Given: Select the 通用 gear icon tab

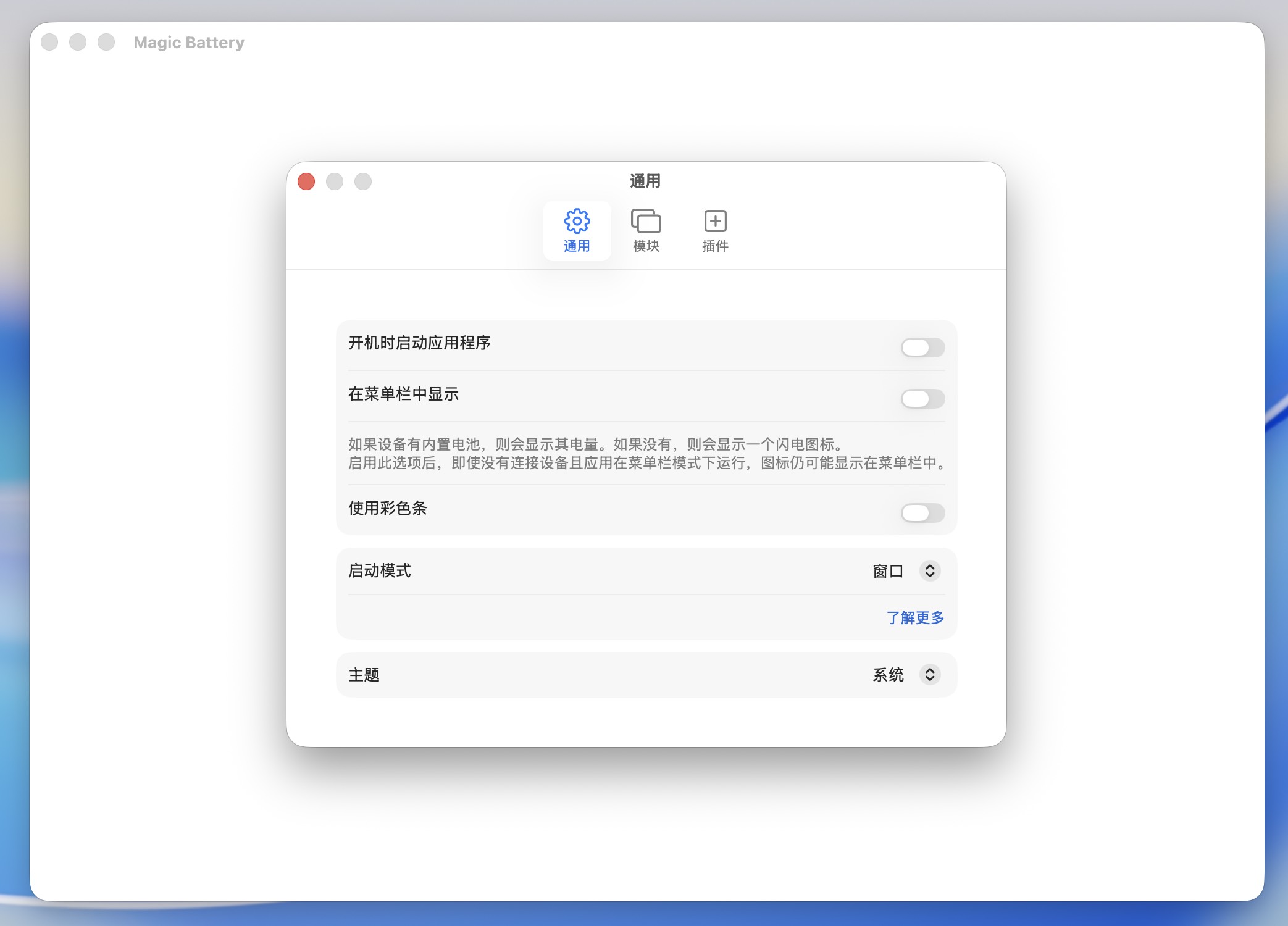Looking at the screenshot, I should pos(576,230).
